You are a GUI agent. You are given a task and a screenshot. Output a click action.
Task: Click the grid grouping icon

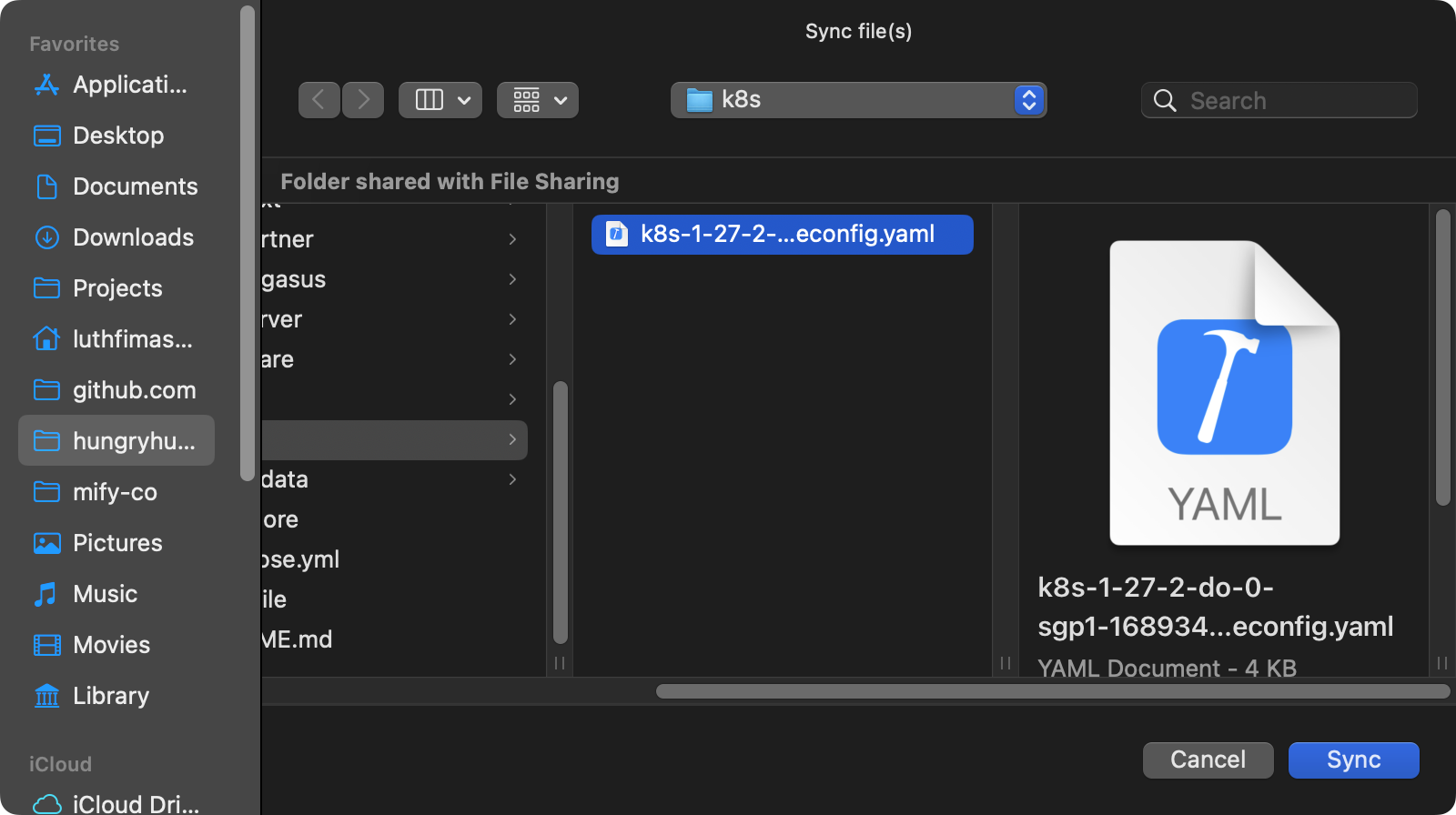(526, 100)
